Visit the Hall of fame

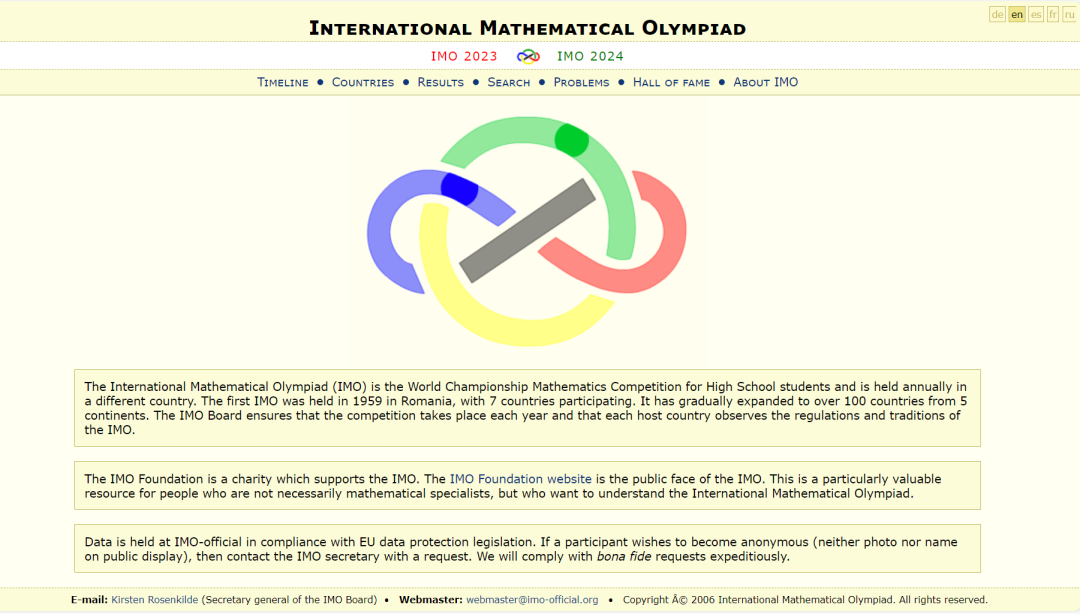pos(672,82)
